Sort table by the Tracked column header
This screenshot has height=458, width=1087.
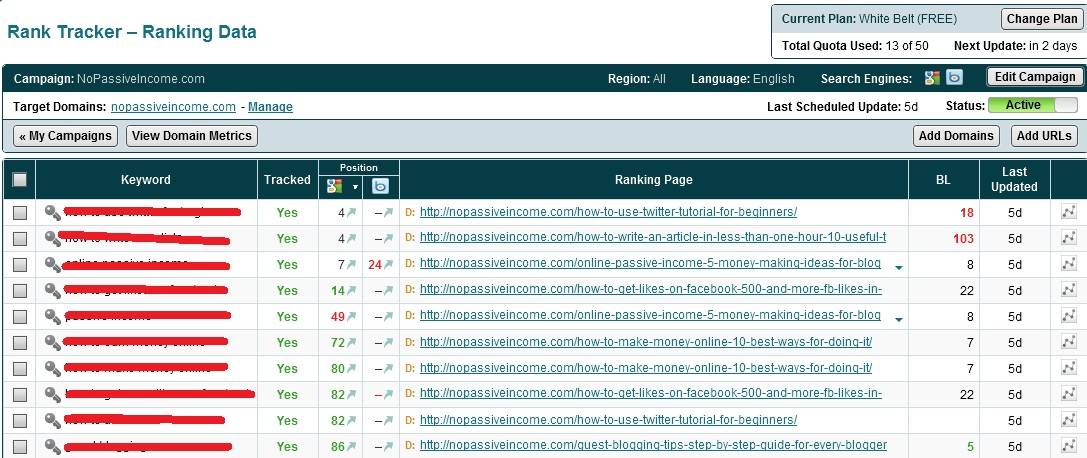pos(287,179)
